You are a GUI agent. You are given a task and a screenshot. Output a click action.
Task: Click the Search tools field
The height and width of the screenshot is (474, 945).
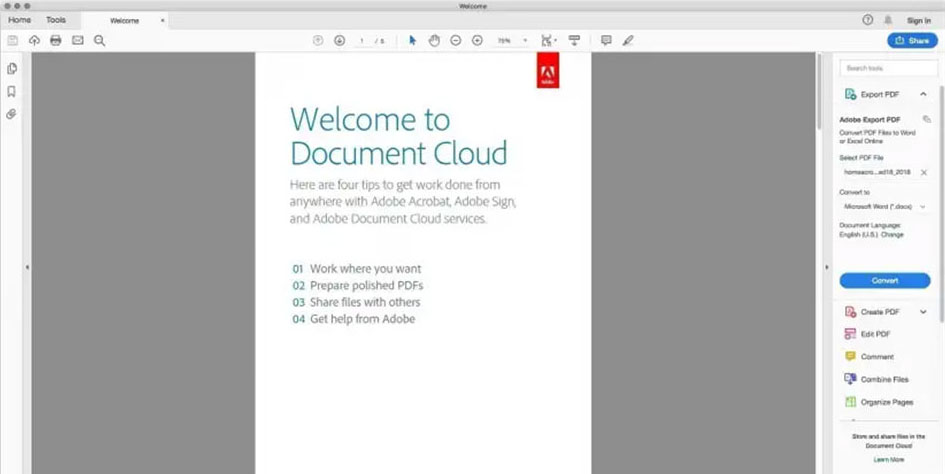889,68
